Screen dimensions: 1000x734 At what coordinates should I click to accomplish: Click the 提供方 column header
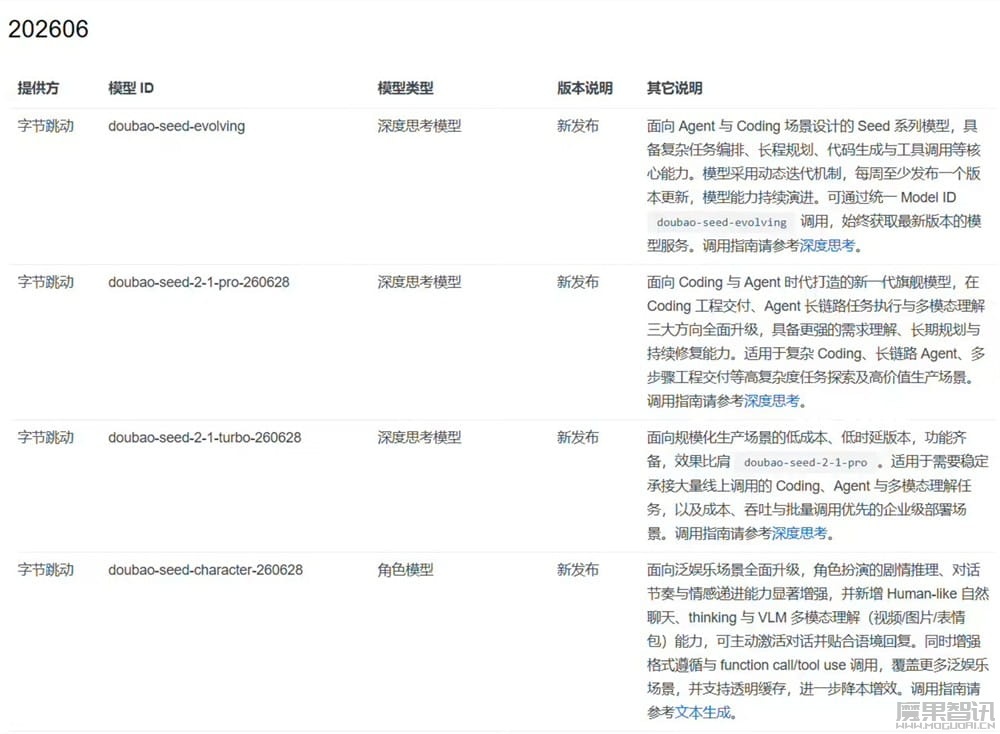(x=38, y=88)
